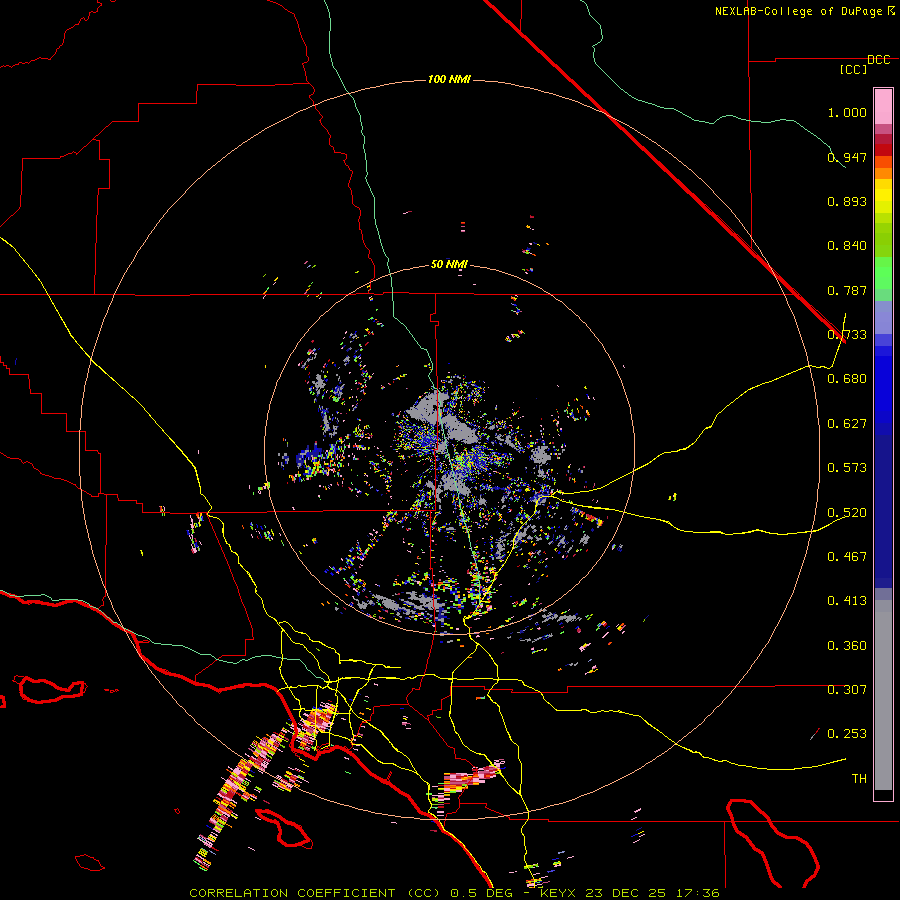The width and height of the screenshot is (900, 900).
Task: Pick the bright green color bar segment
Action: point(883,273)
